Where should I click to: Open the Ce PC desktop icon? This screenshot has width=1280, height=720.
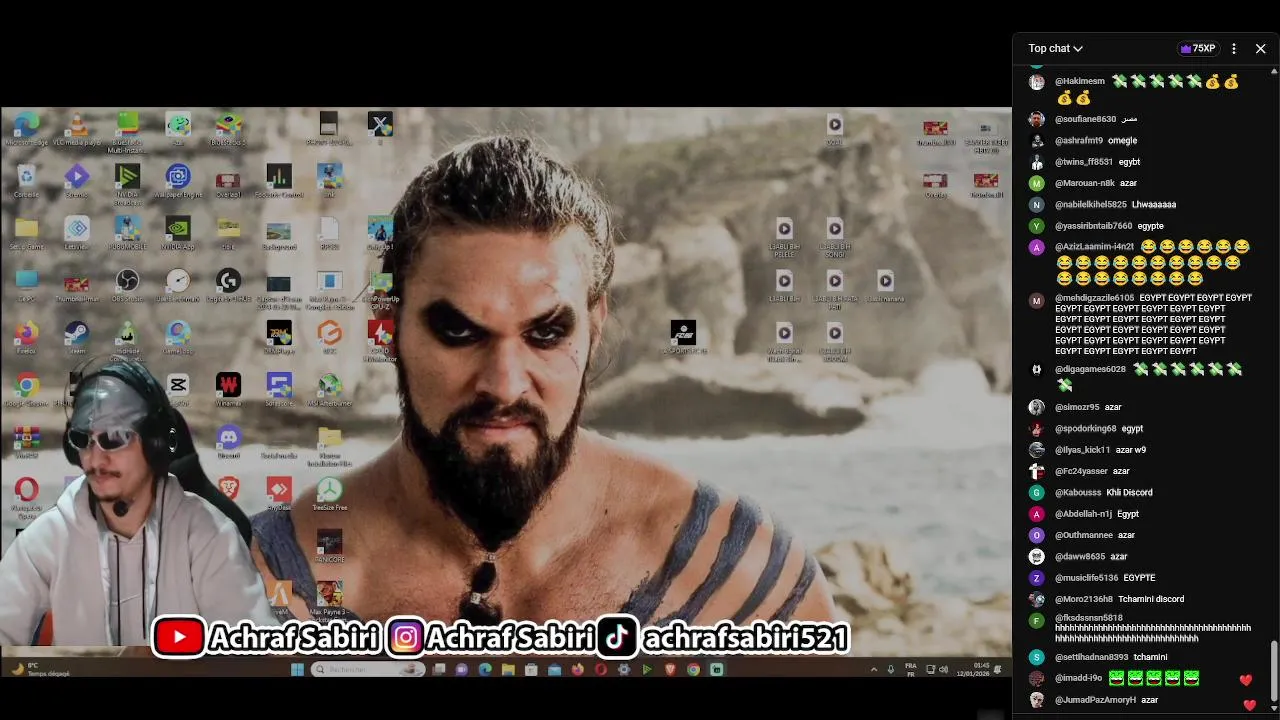point(26,285)
